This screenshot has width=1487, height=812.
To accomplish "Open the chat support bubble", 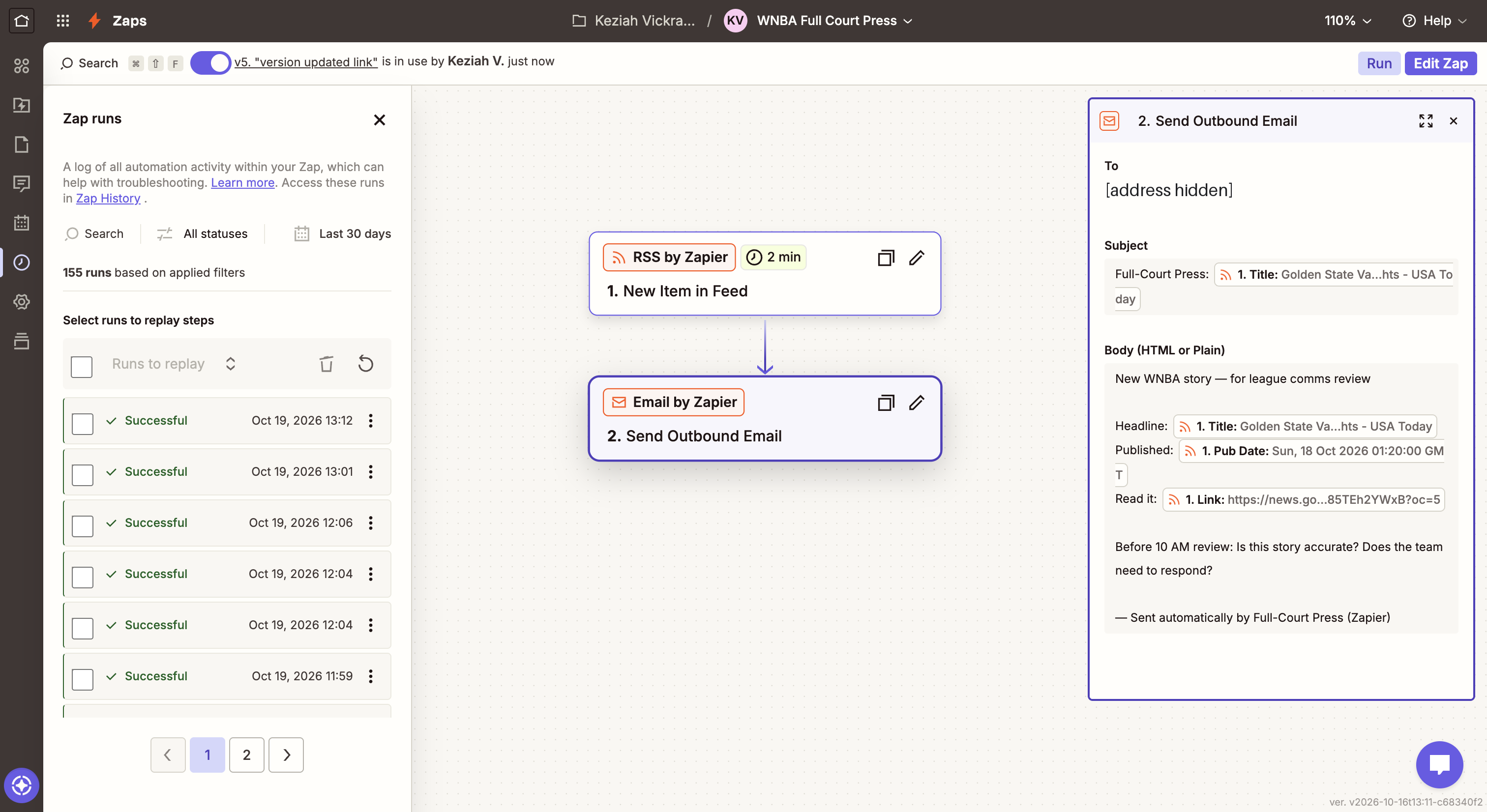I will tap(1440, 765).
